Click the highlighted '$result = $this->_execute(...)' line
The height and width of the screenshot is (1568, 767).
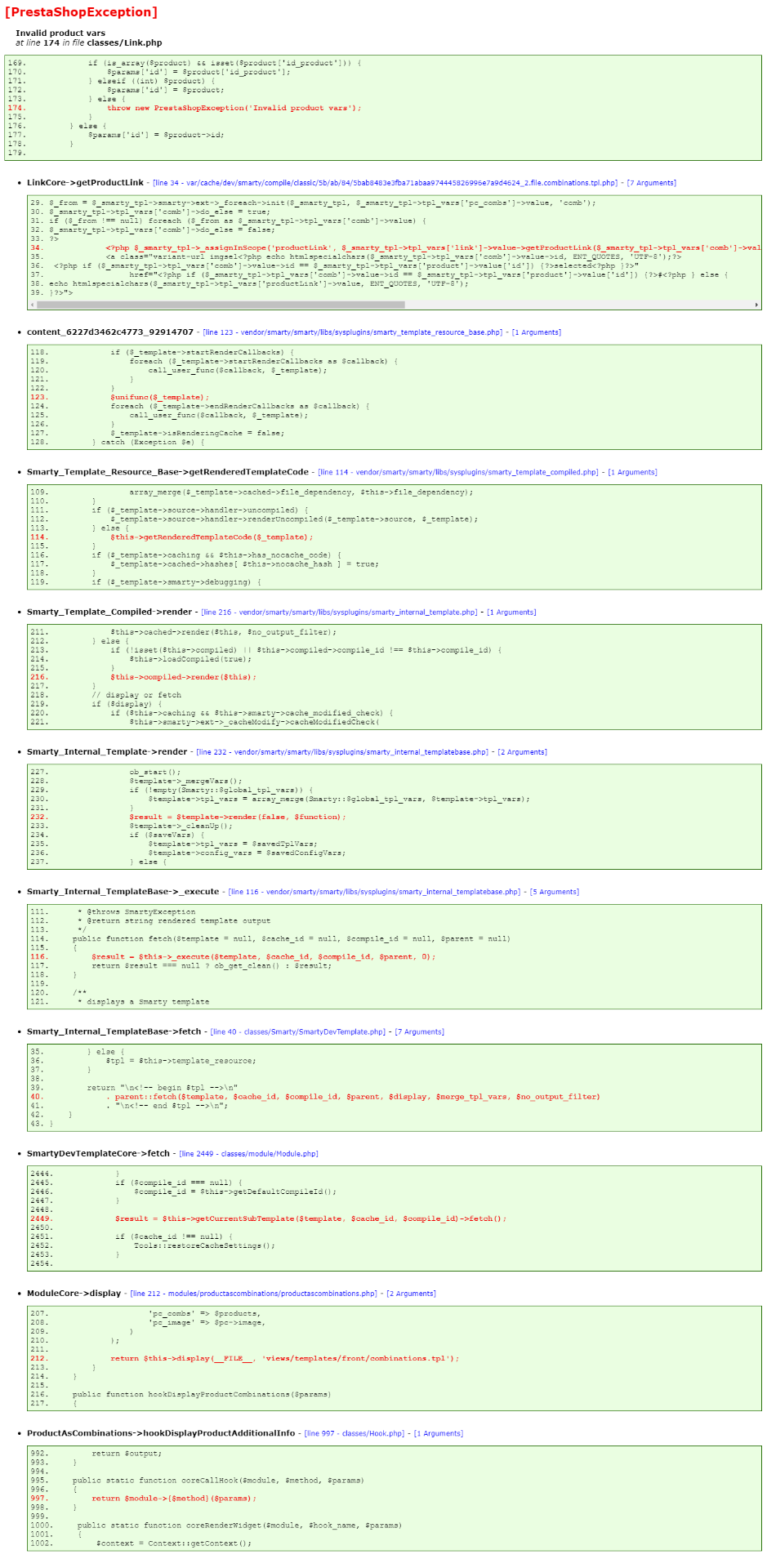pos(263,956)
